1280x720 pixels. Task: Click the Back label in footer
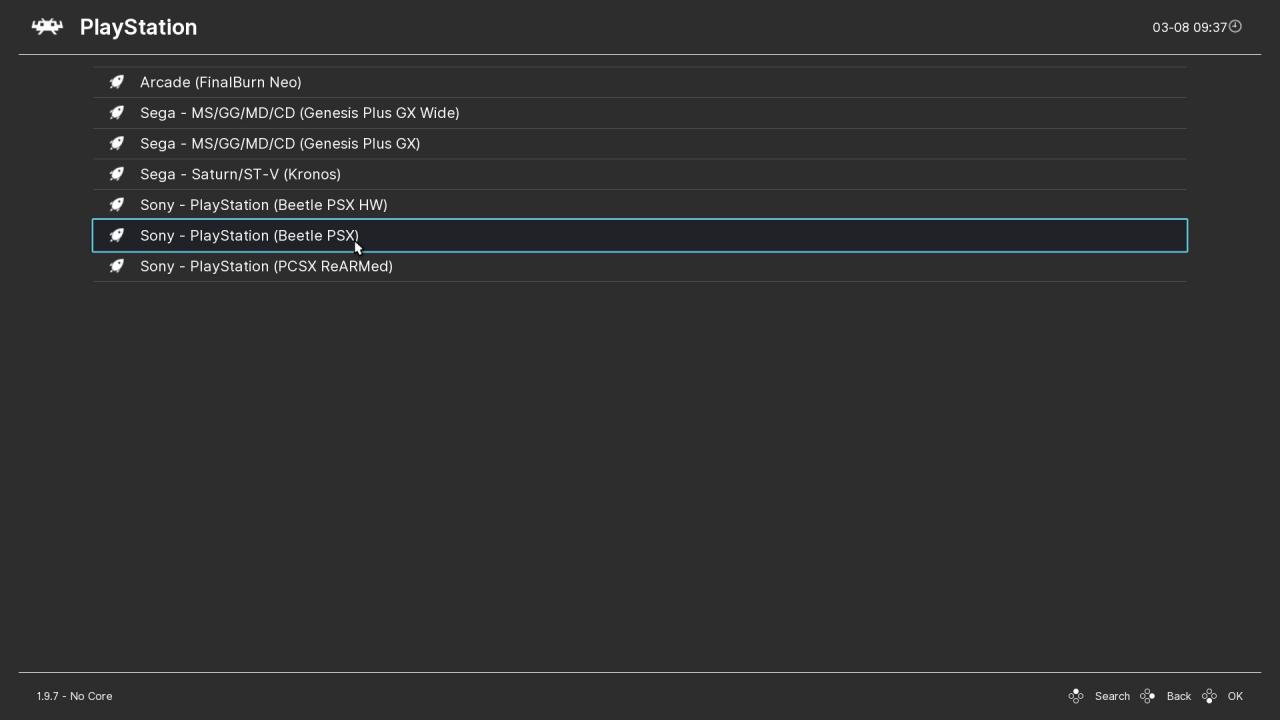1179,696
